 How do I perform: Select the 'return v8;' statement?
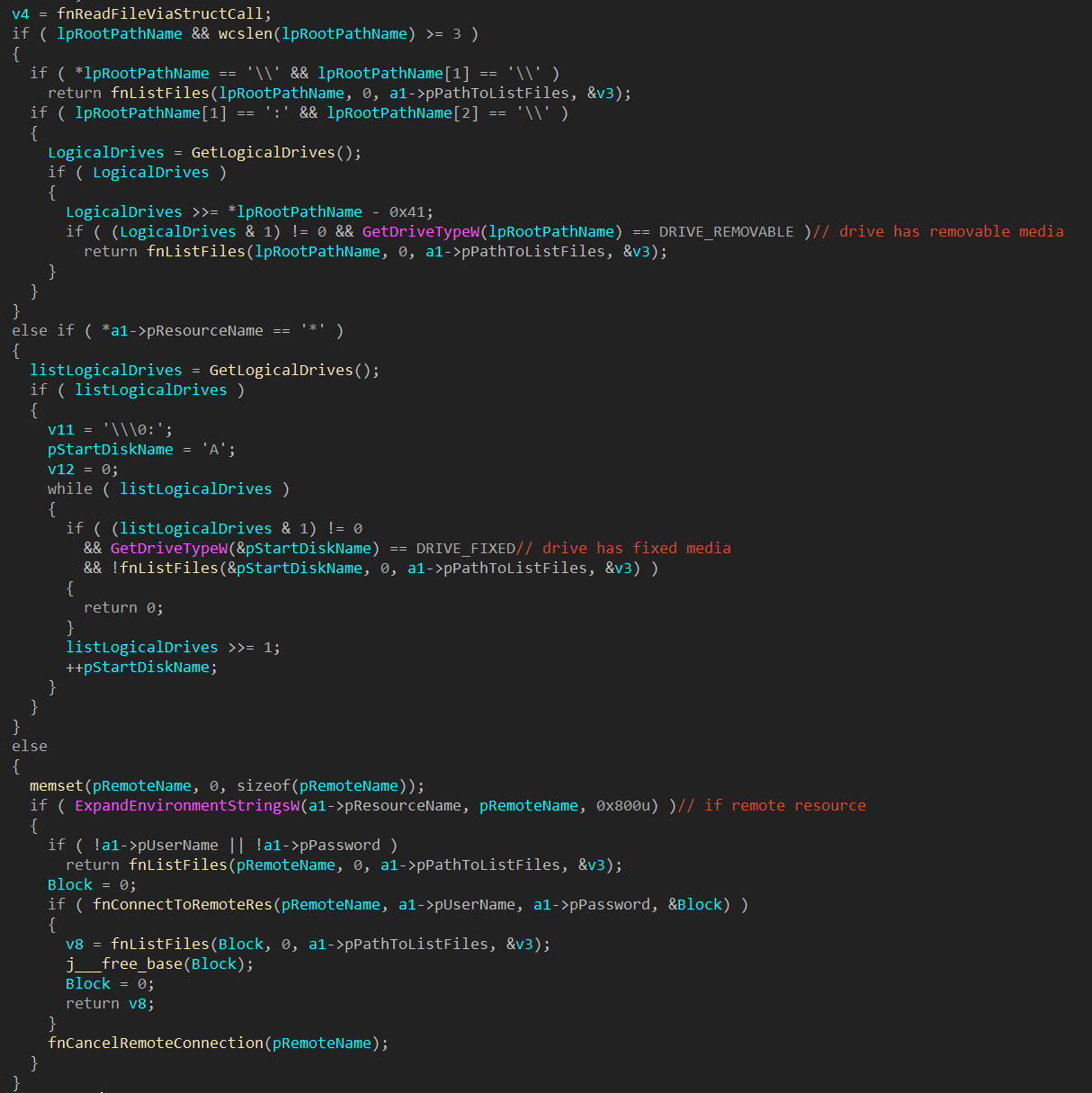pyautogui.click(x=111, y=1003)
